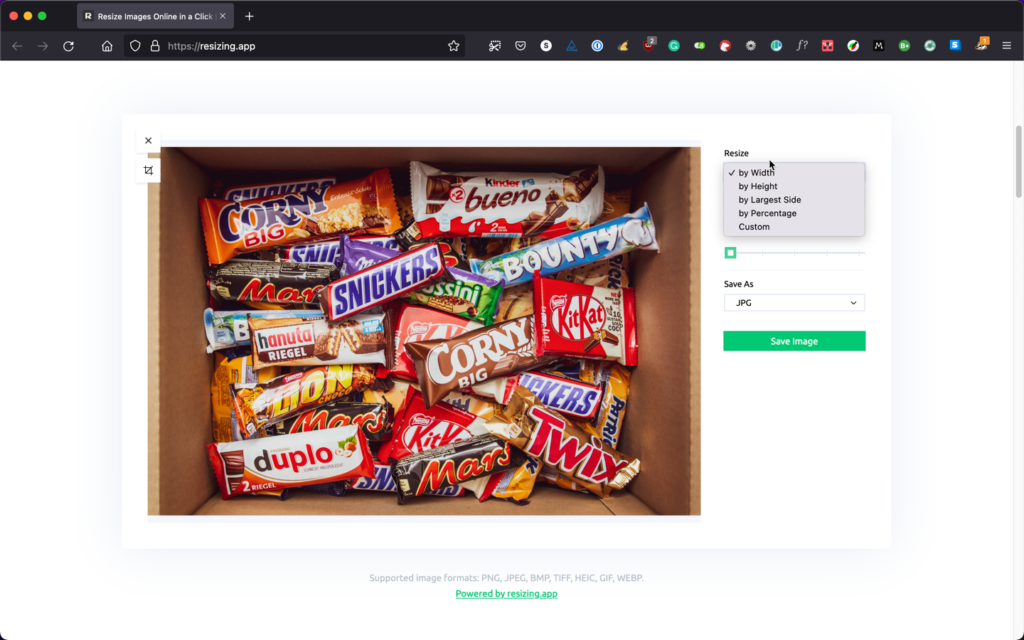The height and width of the screenshot is (640, 1024).
Task: Expand the Save As JPG format dropdown
Action: (x=794, y=303)
